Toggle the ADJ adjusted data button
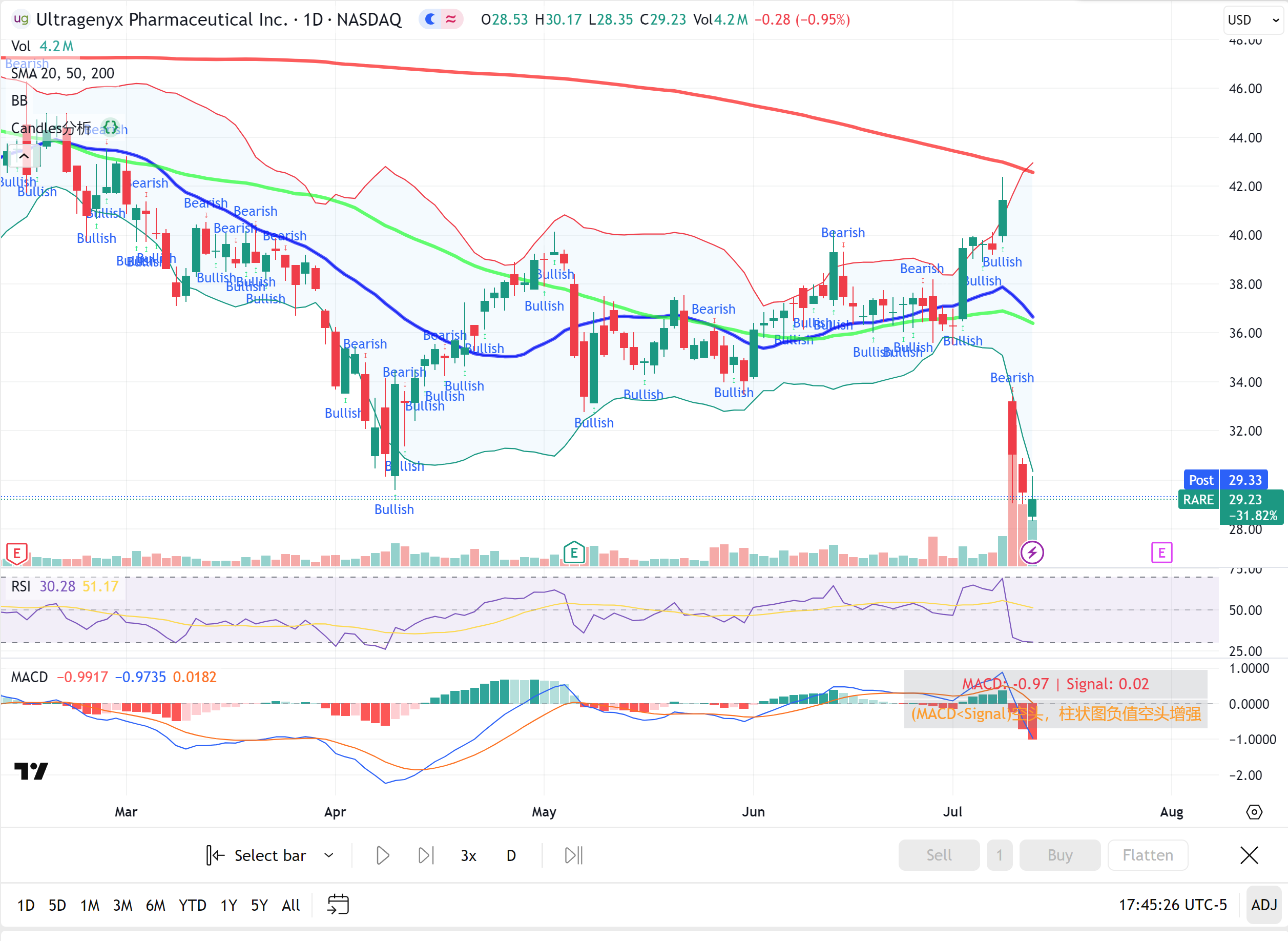Screen dimensions: 1288x941 pyautogui.click(x=1263, y=905)
